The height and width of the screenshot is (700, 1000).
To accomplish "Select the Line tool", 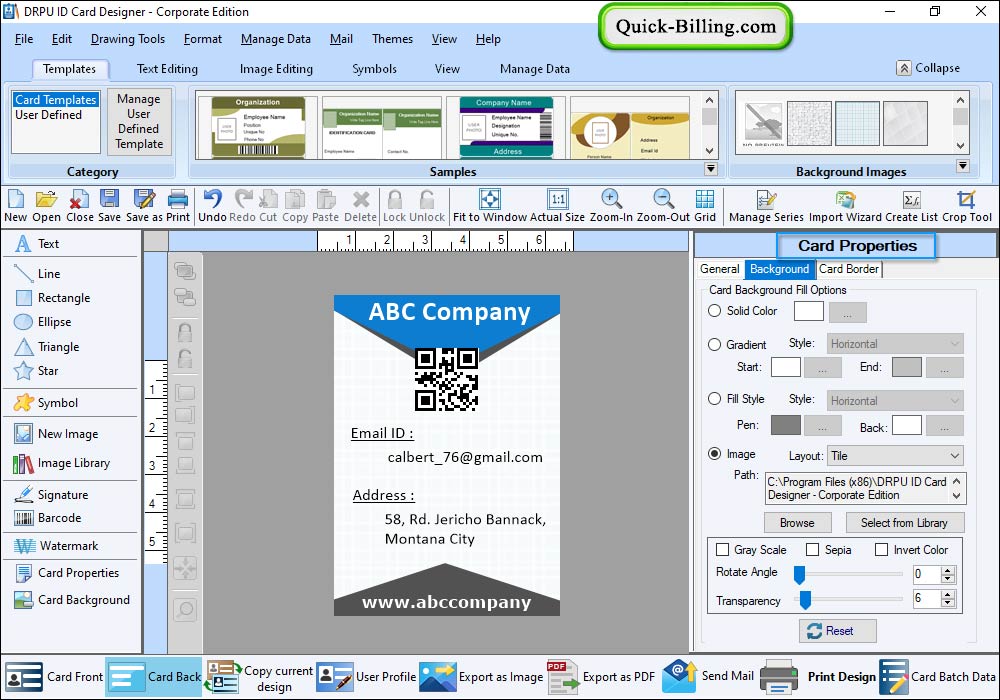I will click(37, 273).
